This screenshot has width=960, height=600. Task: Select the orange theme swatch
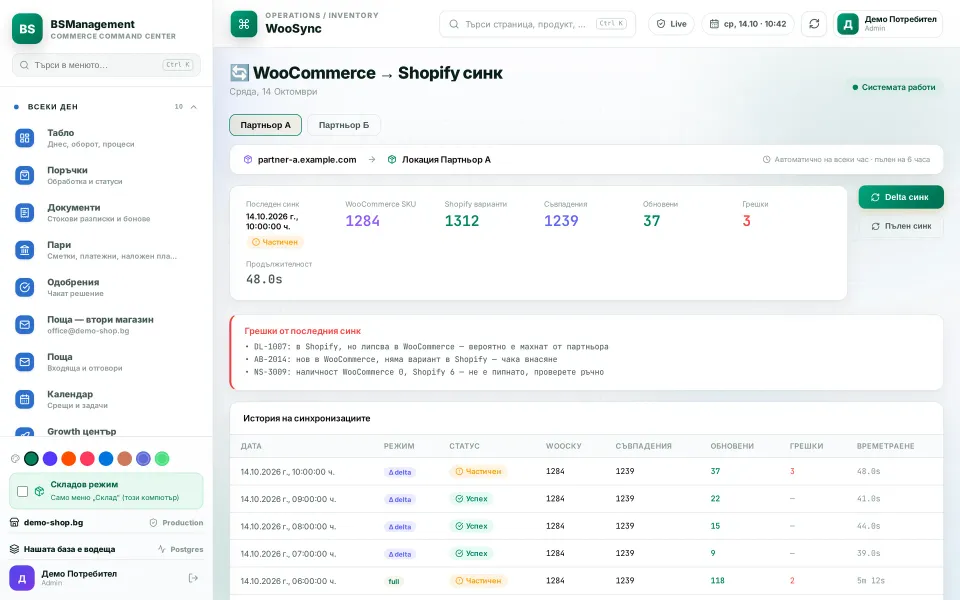pyautogui.click(x=69, y=459)
